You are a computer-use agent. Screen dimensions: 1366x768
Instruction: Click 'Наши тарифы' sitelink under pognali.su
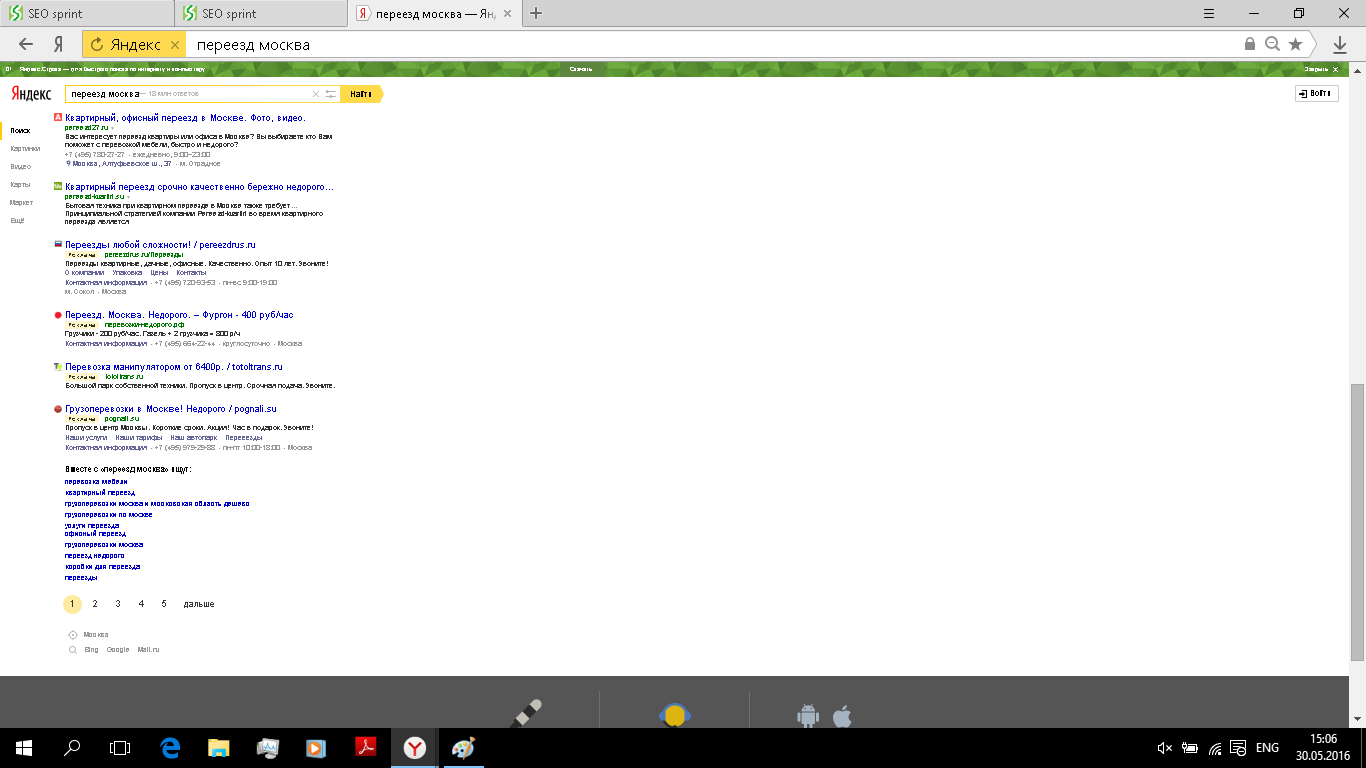[x=138, y=438]
